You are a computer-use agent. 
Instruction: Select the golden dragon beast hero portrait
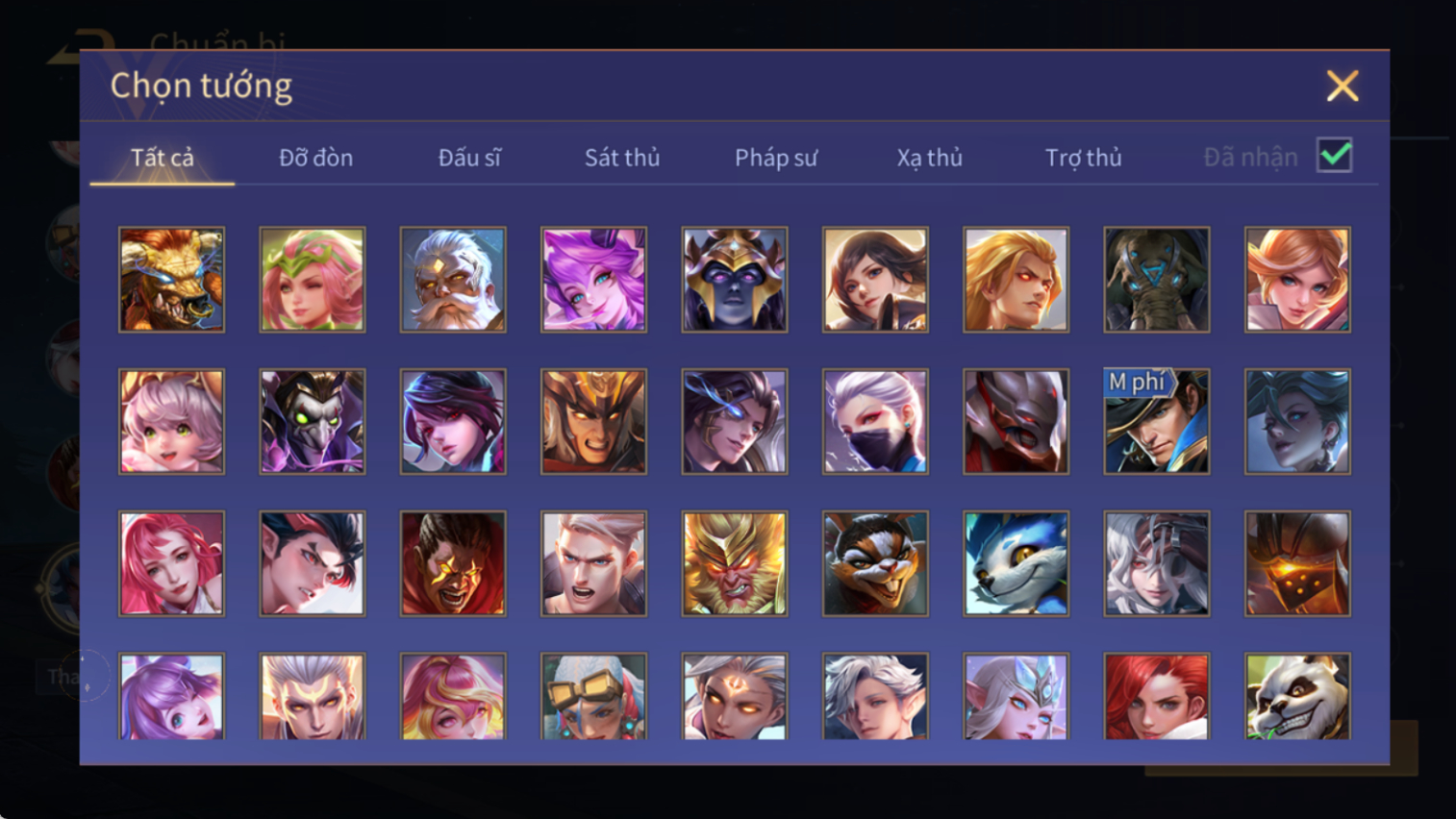coord(171,280)
